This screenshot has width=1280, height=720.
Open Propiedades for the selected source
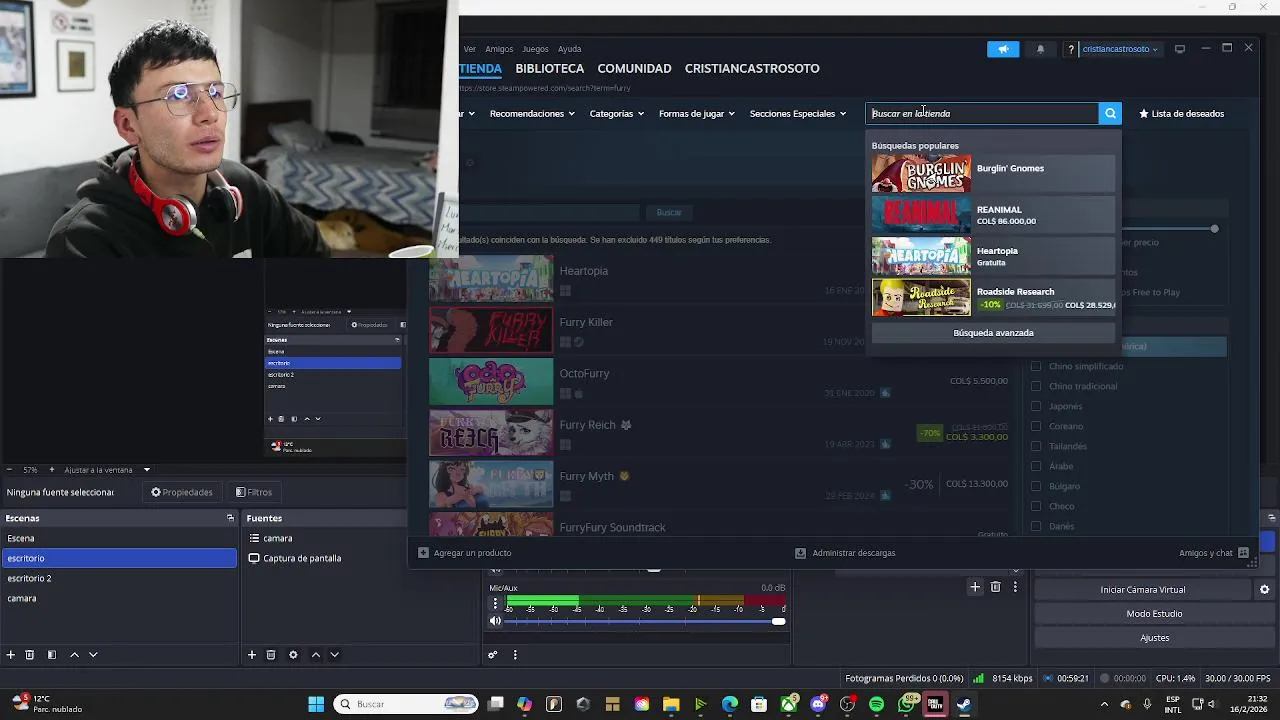[x=182, y=492]
